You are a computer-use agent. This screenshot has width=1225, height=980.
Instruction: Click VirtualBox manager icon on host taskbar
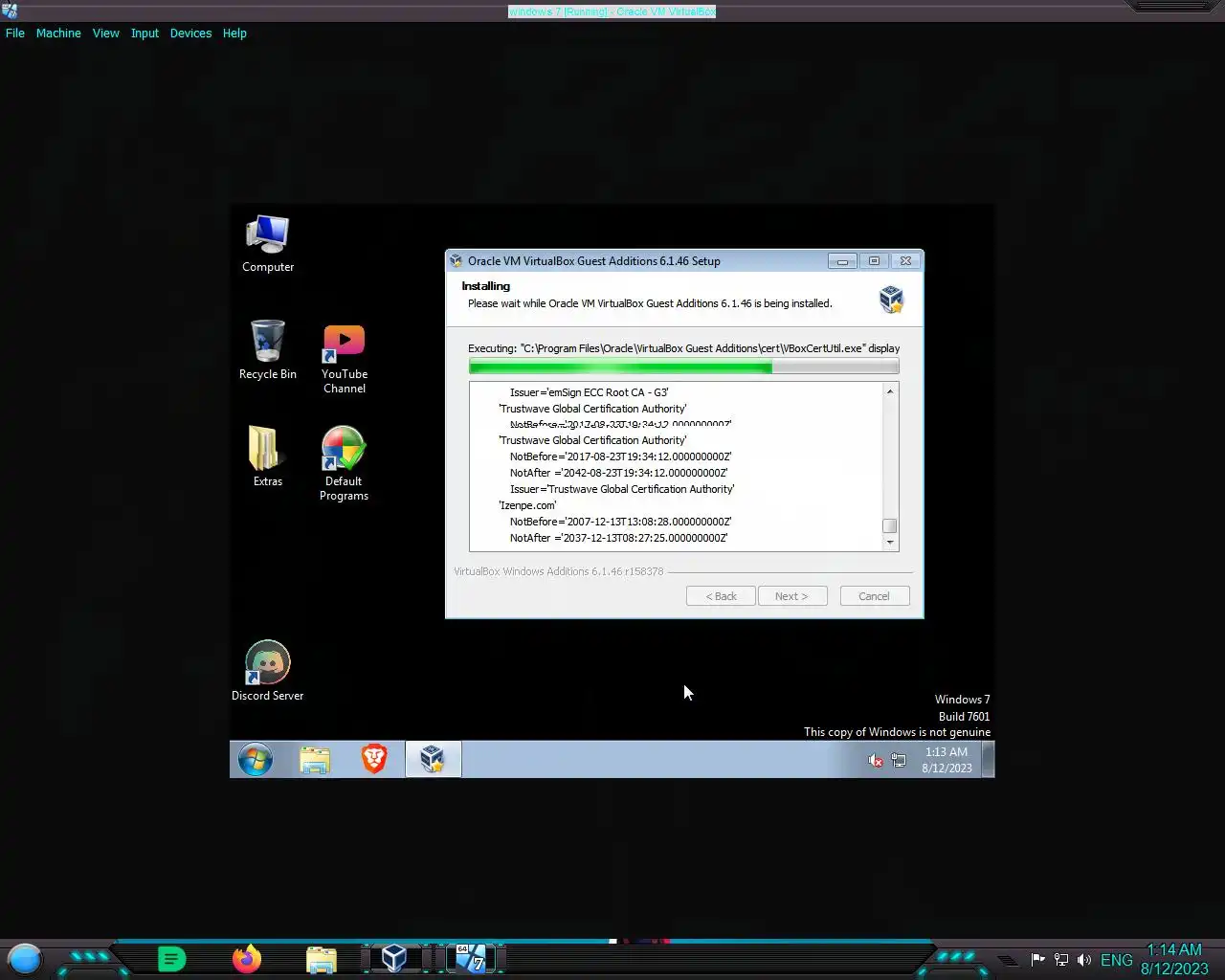[x=394, y=958]
